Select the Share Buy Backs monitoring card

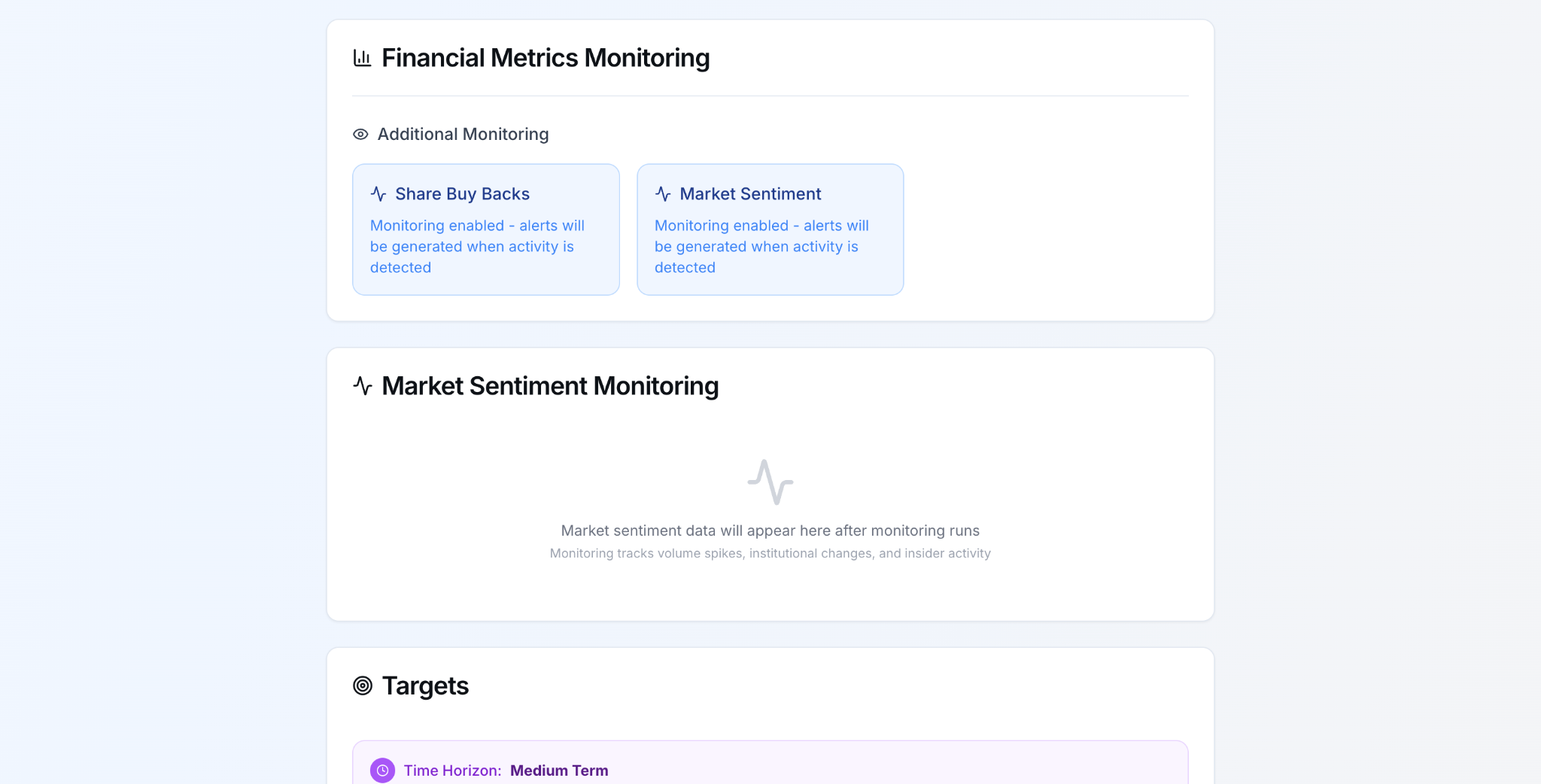pos(486,229)
